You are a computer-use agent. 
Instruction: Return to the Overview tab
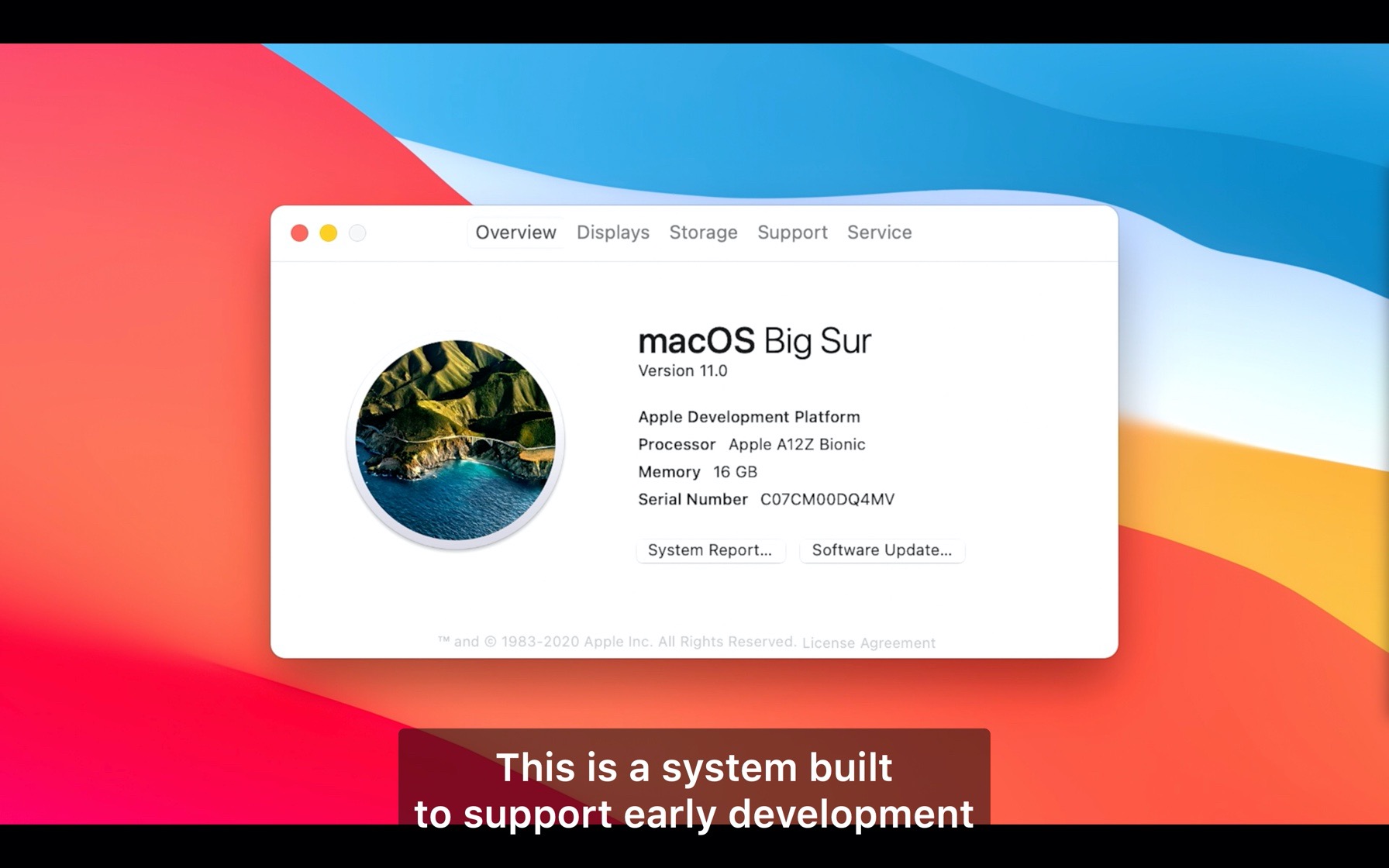pyautogui.click(x=515, y=232)
